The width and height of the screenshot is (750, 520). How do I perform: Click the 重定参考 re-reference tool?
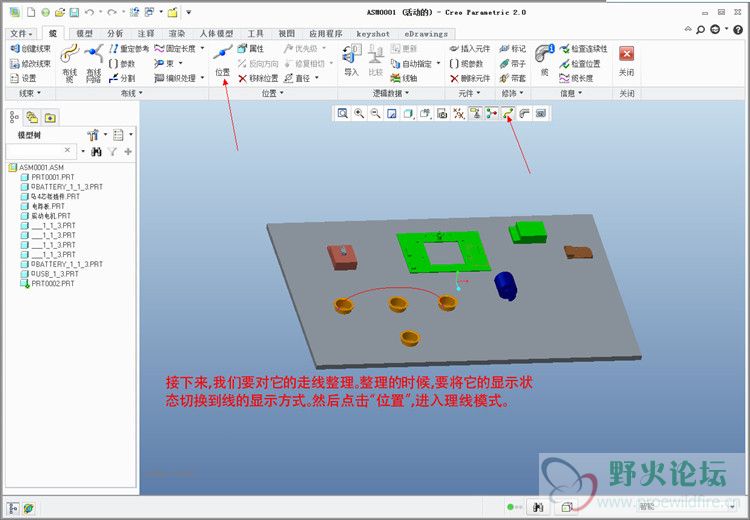[x=129, y=48]
